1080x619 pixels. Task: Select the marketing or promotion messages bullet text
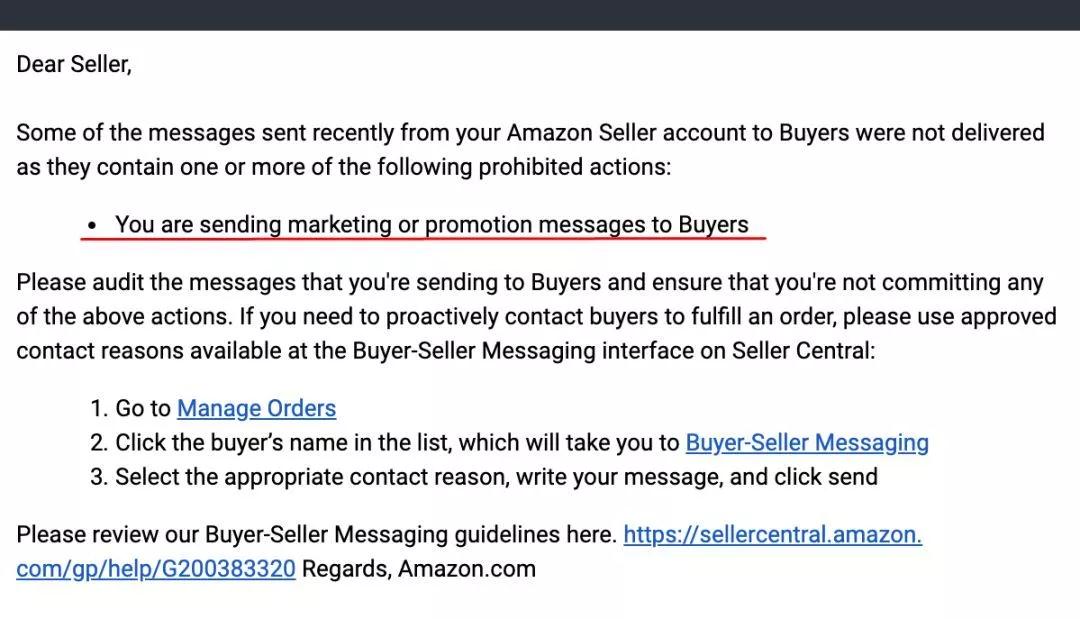click(431, 224)
